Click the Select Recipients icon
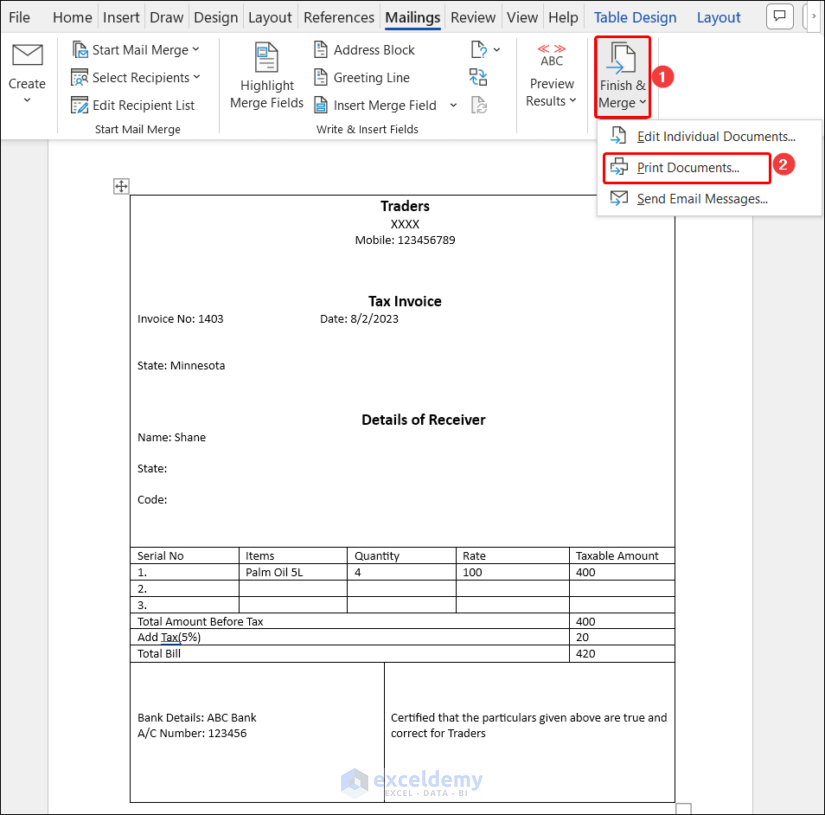 click(x=79, y=77)
